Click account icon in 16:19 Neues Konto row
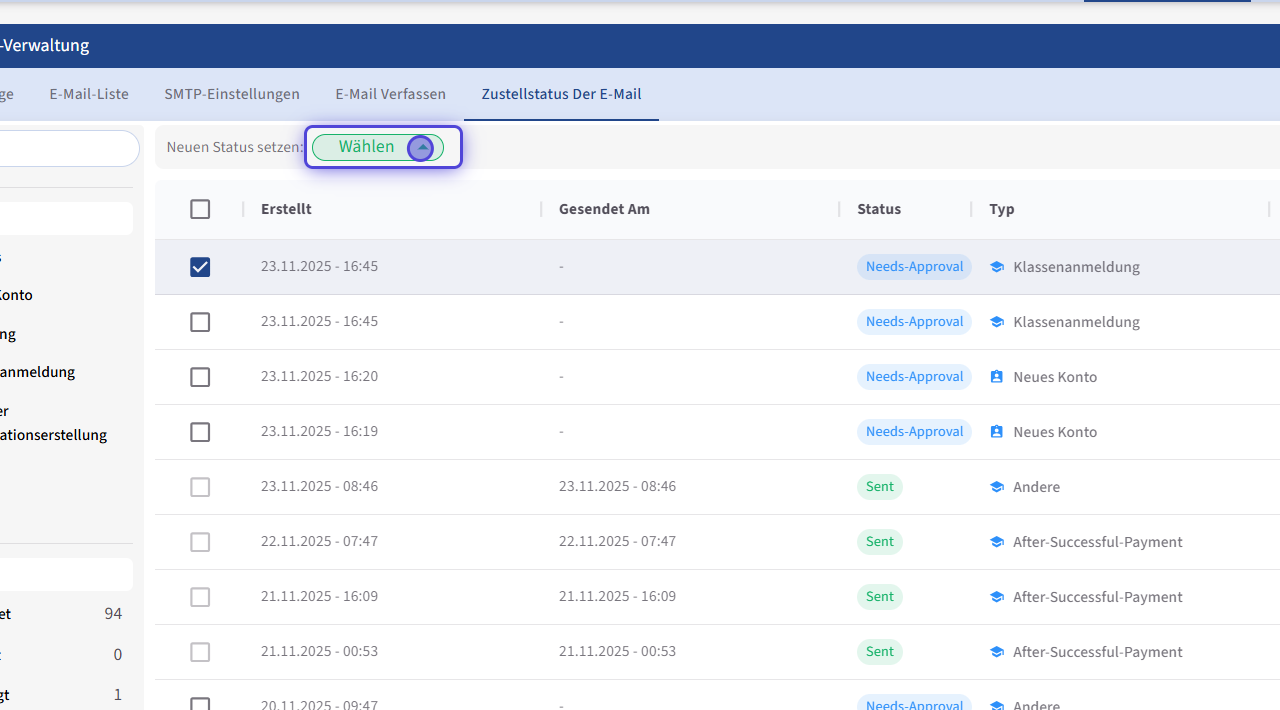The width and height of the screenshot is (1280, 710). 996,432
